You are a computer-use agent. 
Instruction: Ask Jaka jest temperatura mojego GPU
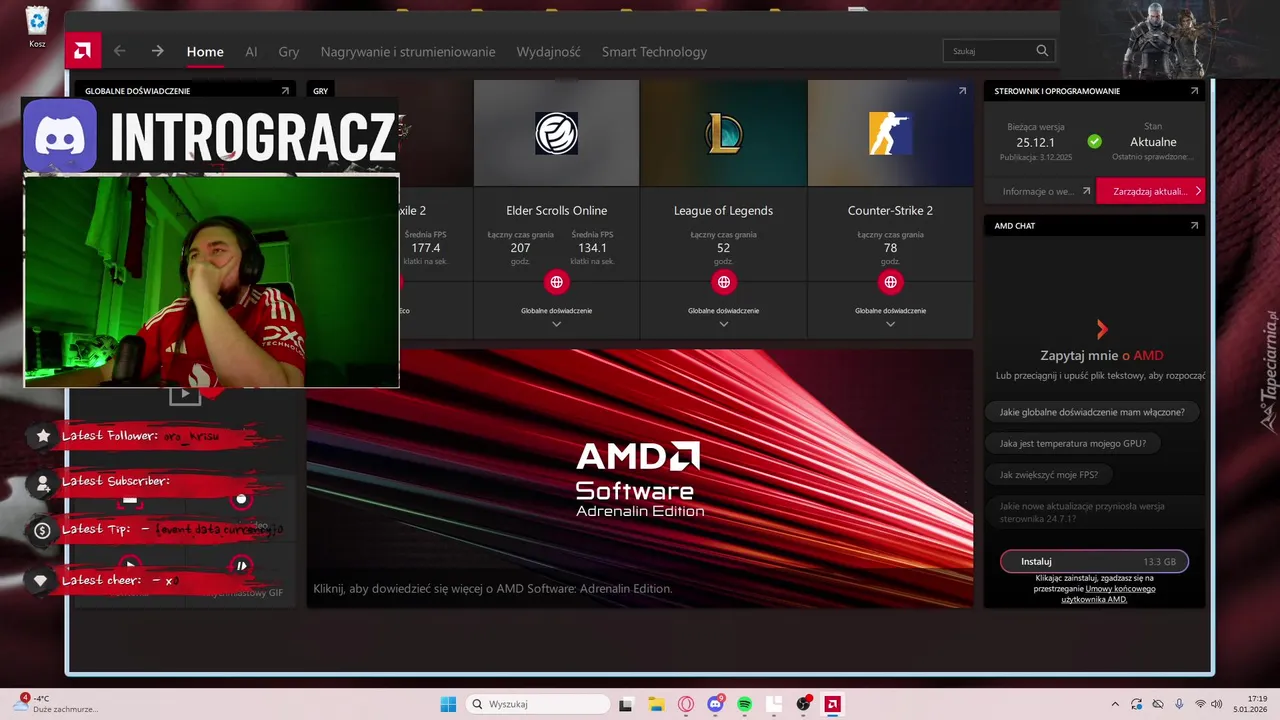pos(1072,443)
